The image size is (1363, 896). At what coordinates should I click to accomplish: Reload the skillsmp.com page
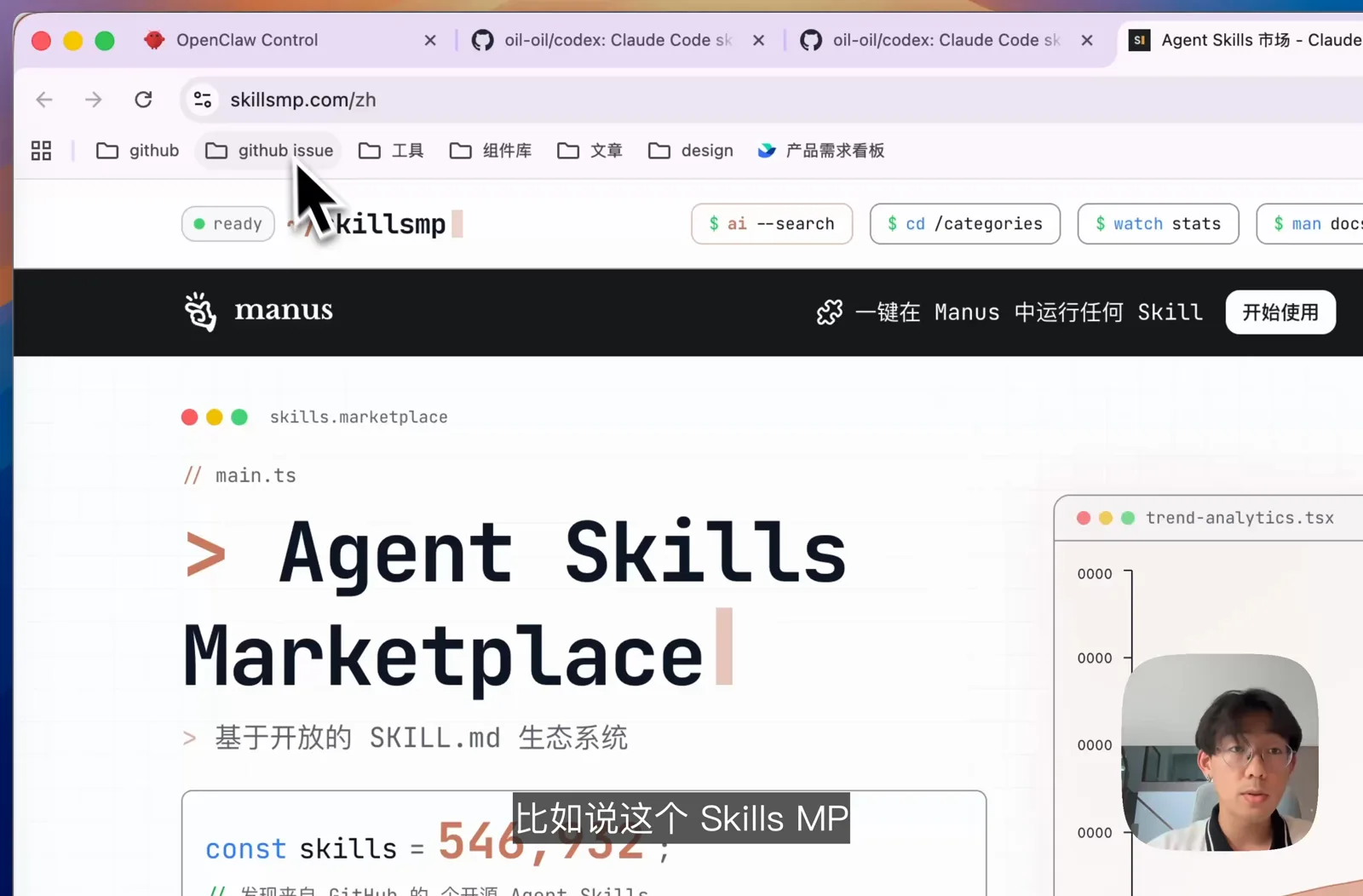pyautogui.click(x=143, y=100)
